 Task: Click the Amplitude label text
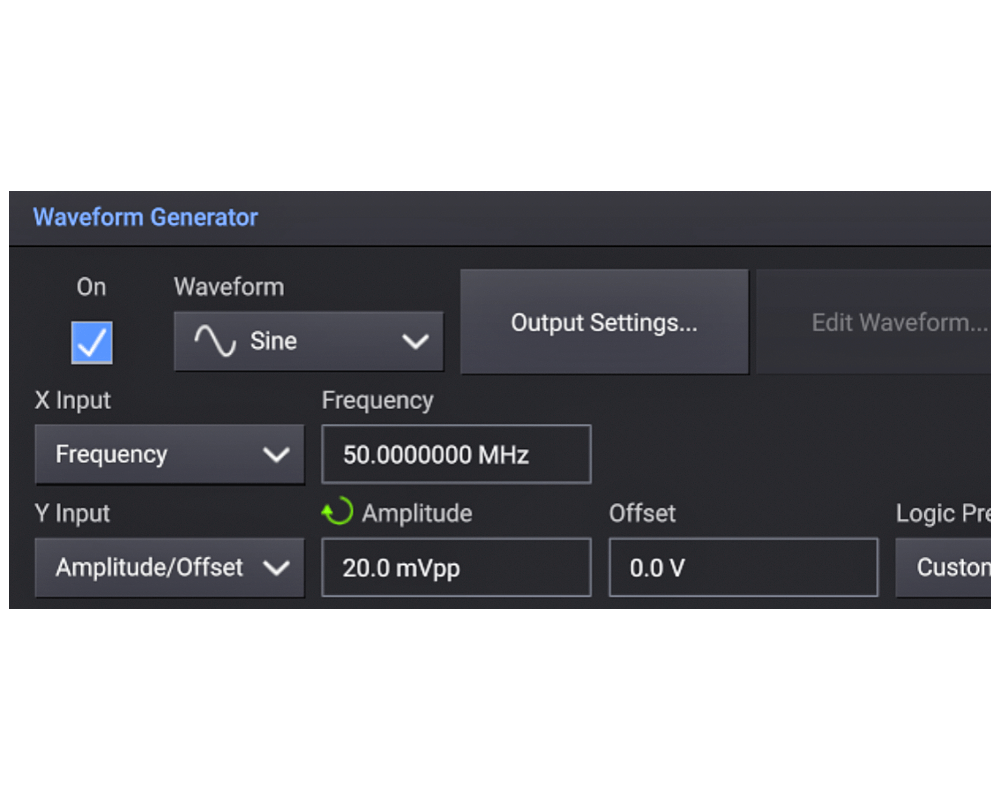coord(417,513)
